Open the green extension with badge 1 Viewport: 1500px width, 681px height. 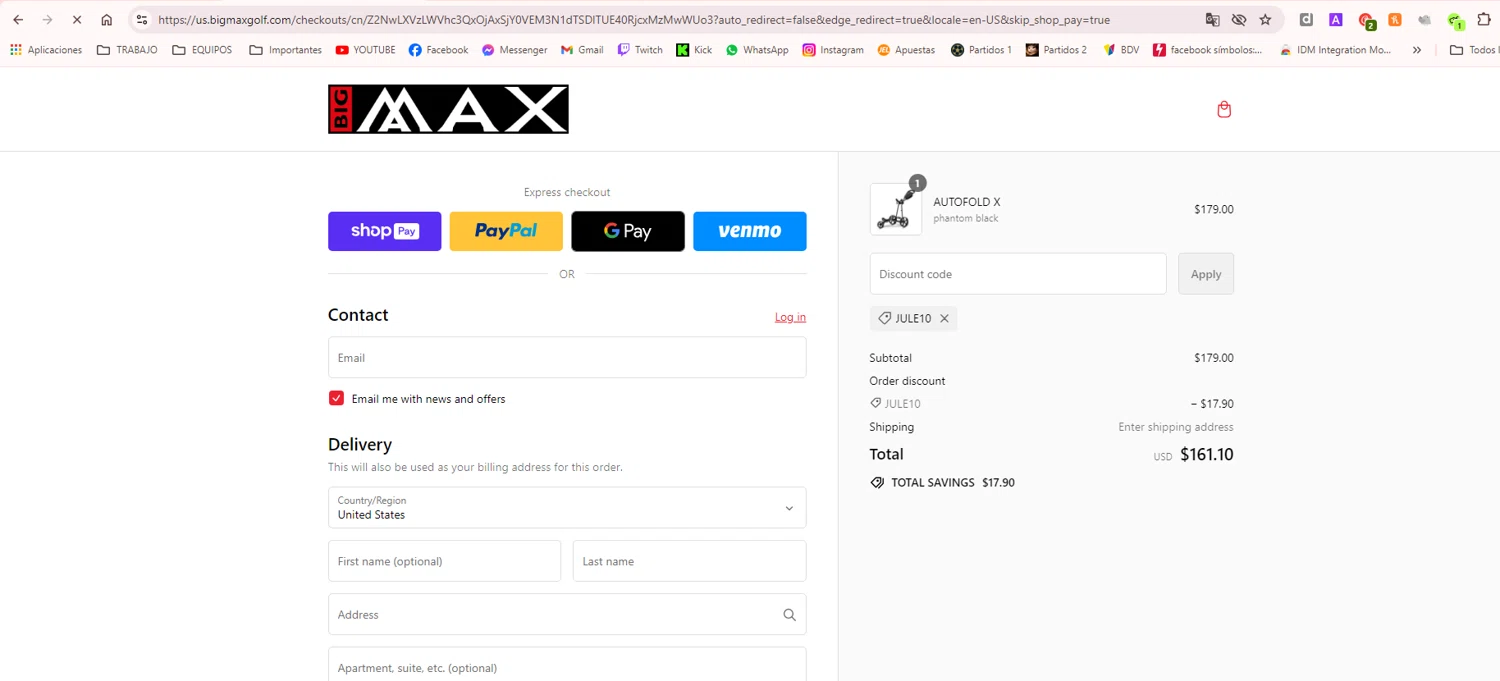tap(1455, 20)
